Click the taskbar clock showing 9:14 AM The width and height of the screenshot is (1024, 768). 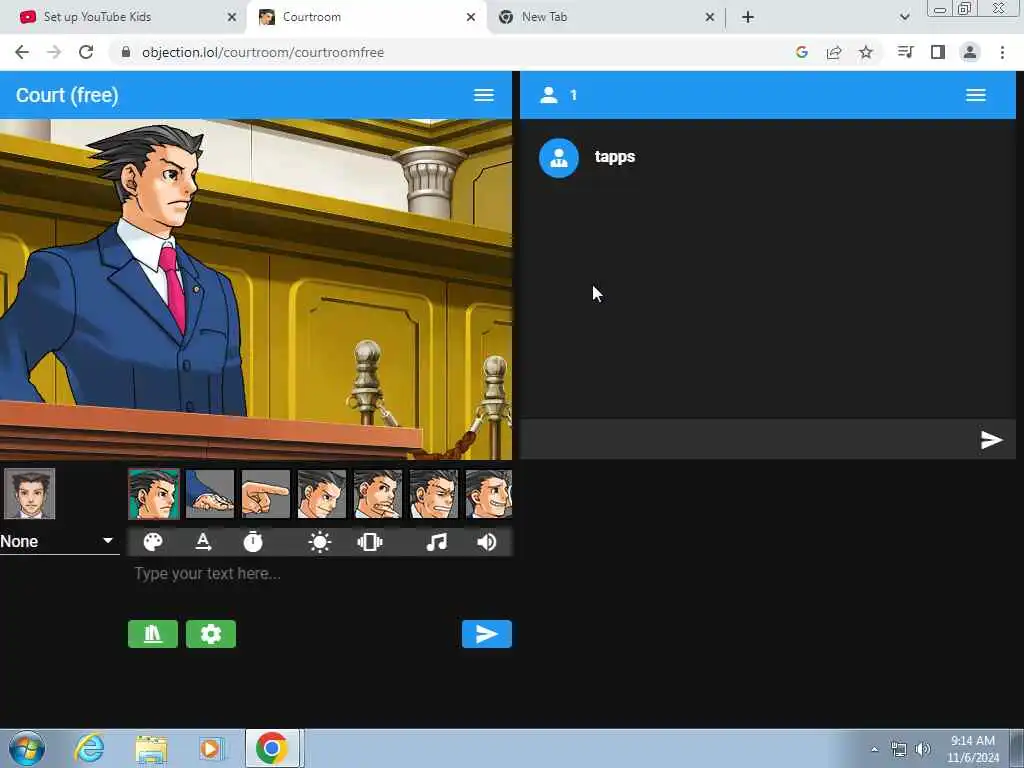point(973,749)
